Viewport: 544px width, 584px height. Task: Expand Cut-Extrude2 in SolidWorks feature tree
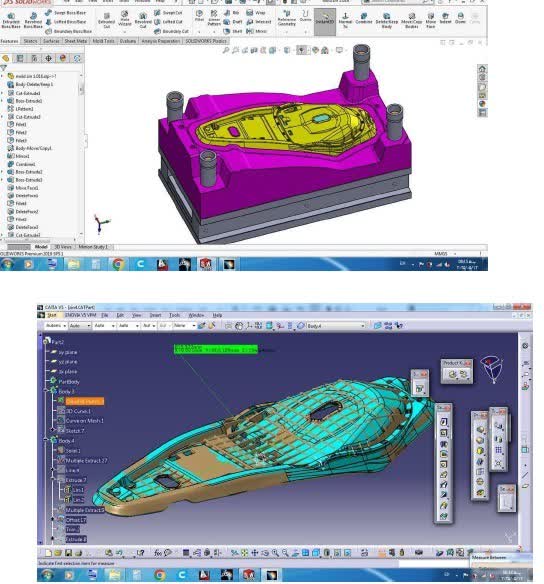(2, 117)
